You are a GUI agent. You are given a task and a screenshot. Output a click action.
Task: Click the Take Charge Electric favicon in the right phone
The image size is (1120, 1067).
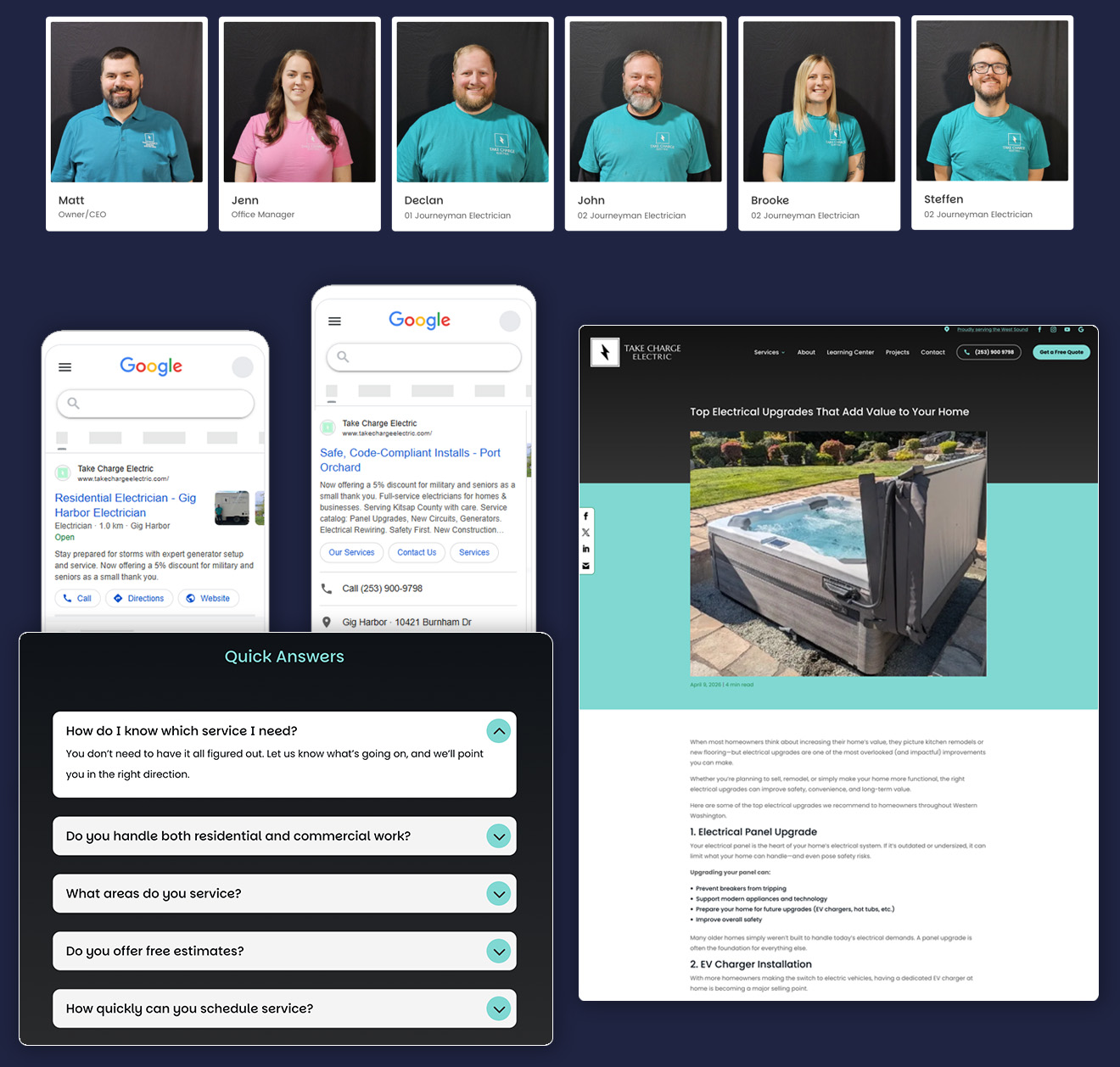pyautogui.click(x=328, y=427)
